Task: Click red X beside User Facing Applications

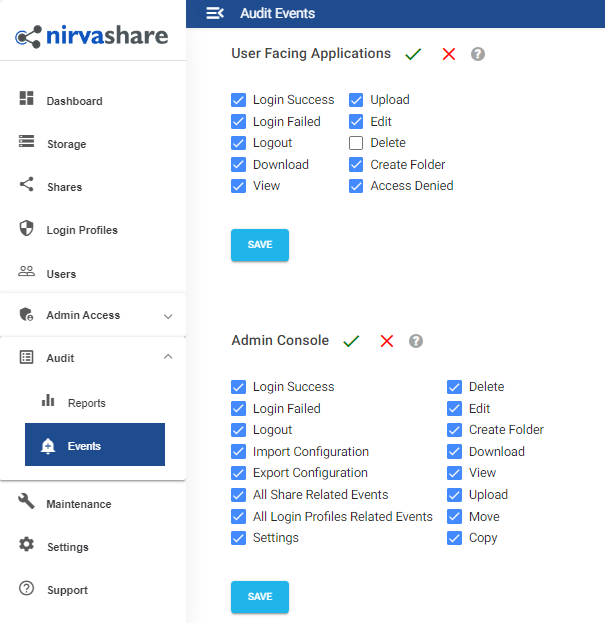Action: click(448, 54)
